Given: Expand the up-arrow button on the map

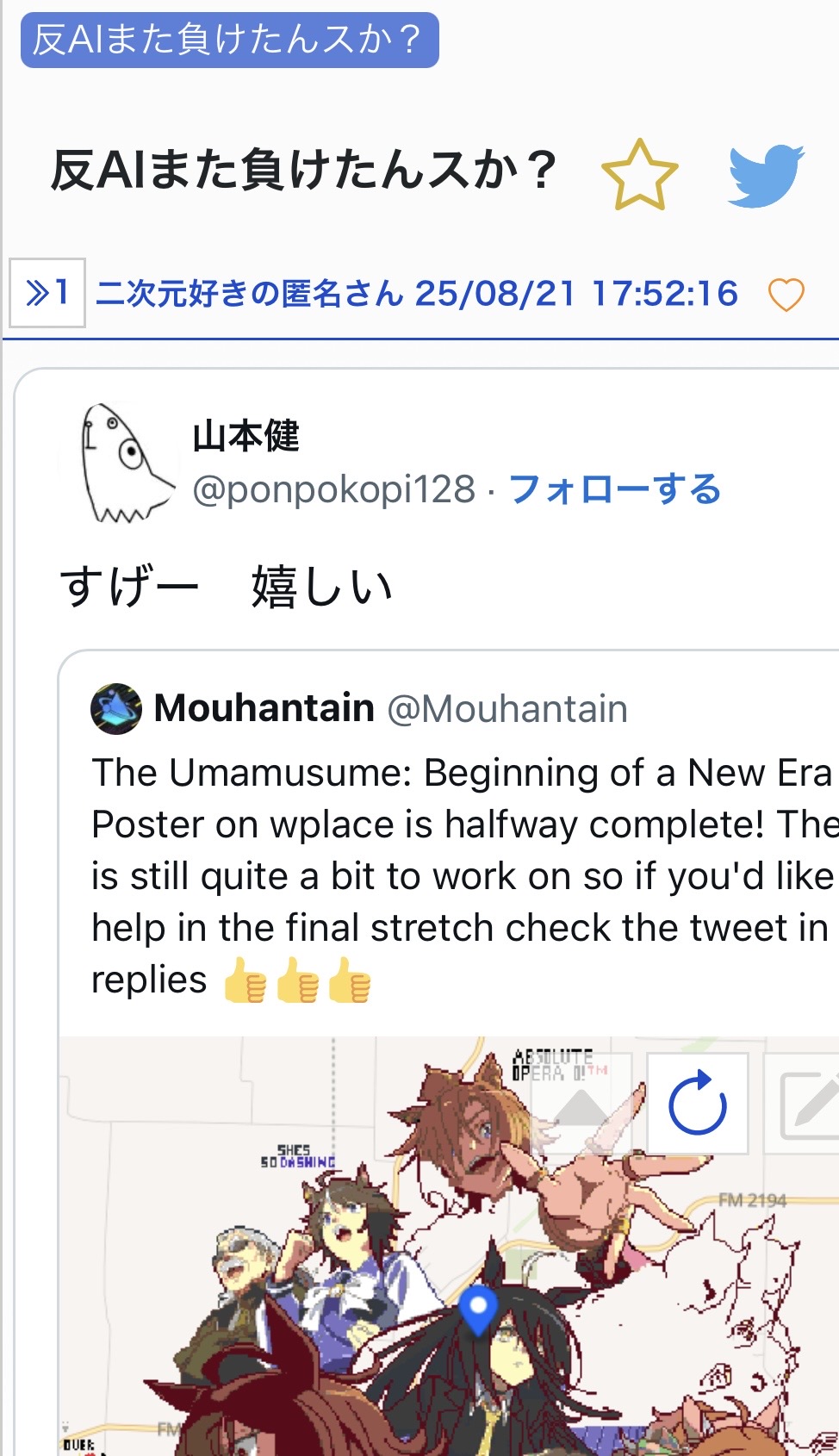Looking at the screenshot, I should (x=580, y=1103).
